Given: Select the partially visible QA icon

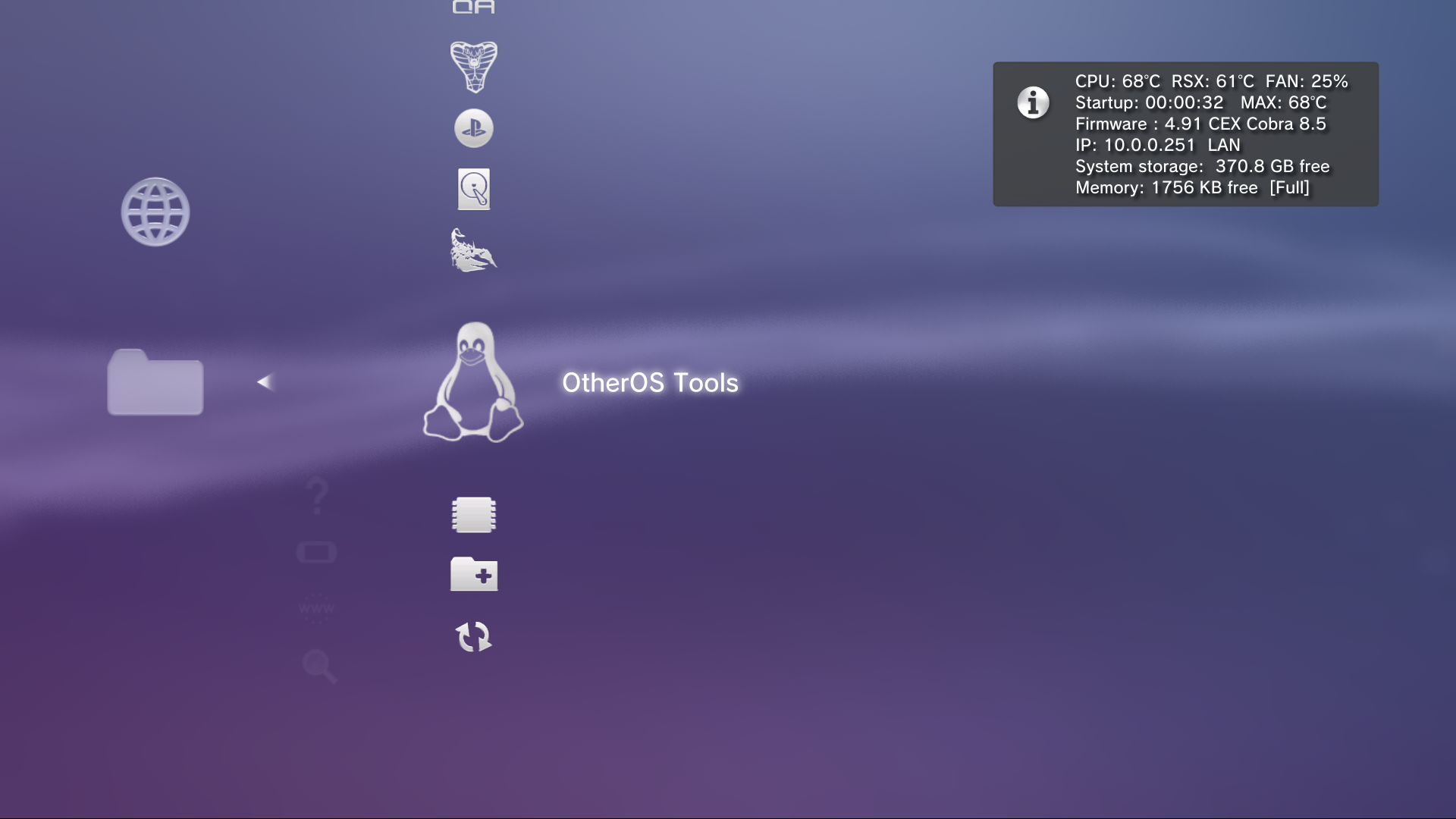Looking at the screenshot, I should click(x=474, y=7).
